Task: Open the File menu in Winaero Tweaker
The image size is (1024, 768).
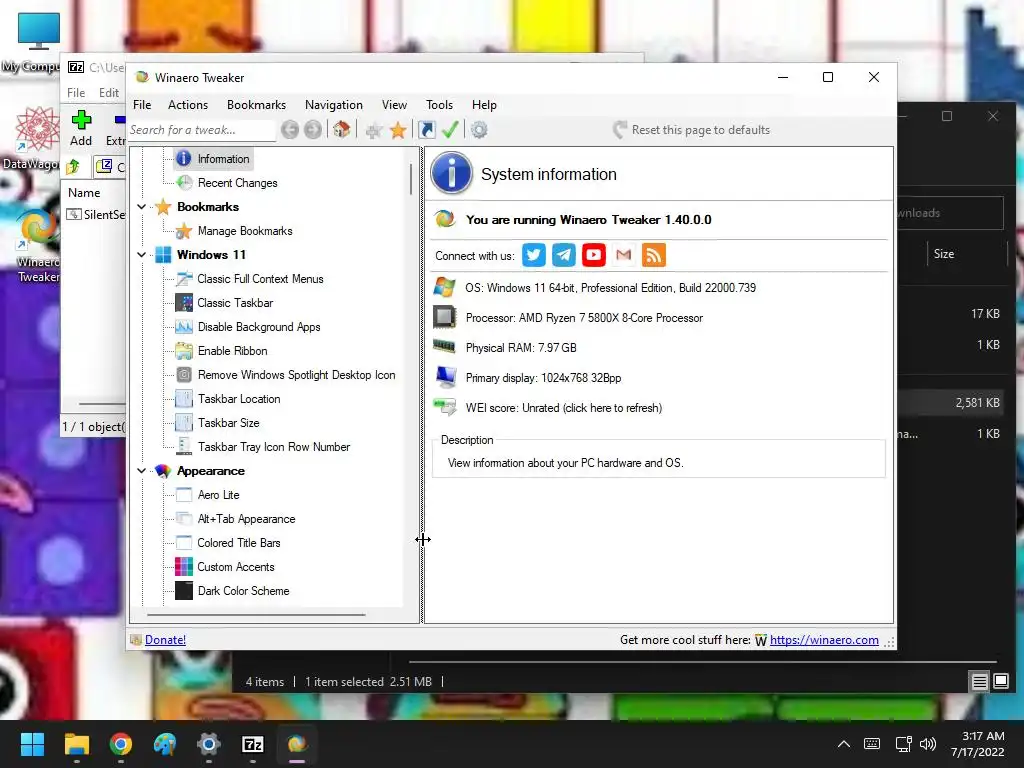Action: [x=142, y=104]
